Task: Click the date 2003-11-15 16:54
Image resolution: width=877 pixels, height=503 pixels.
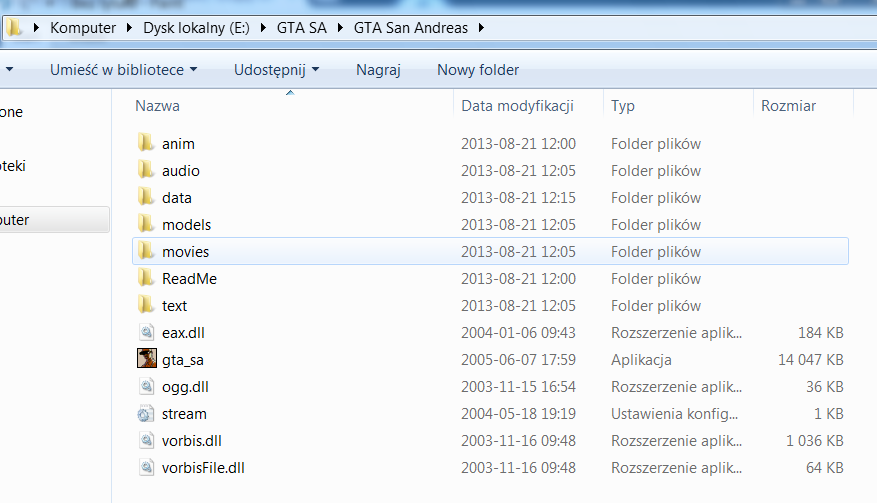Action: (518, 387)
